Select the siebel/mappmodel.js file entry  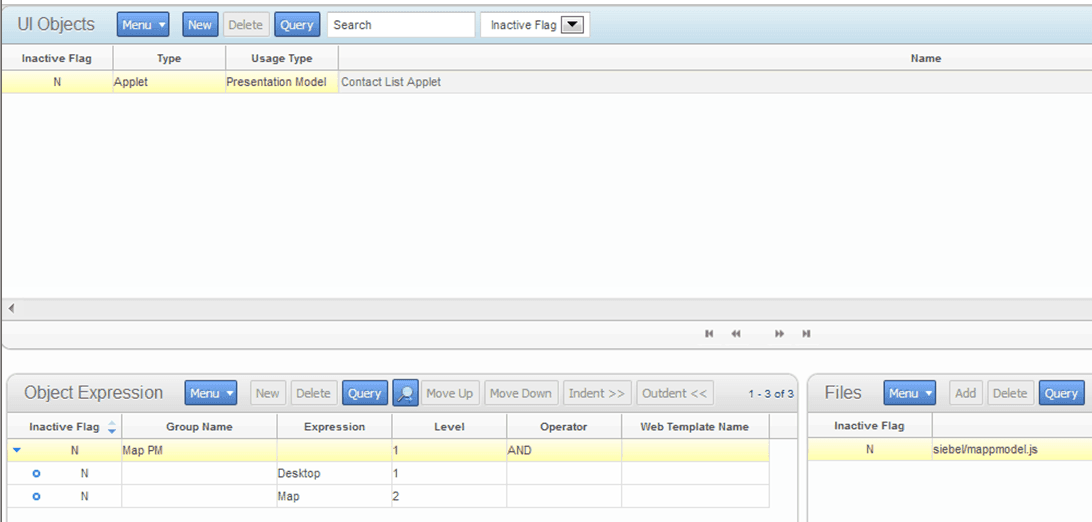pos(985,450)
